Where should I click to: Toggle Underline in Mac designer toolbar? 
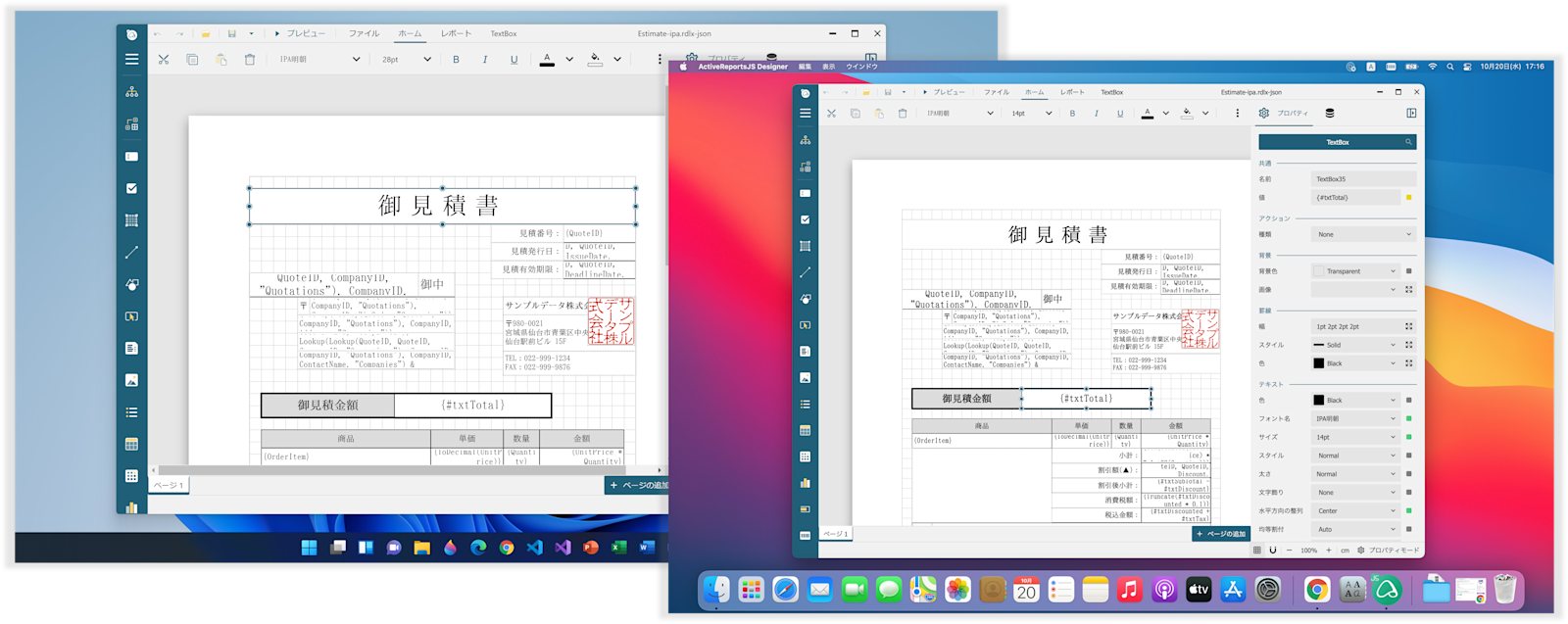[1120, 114]
